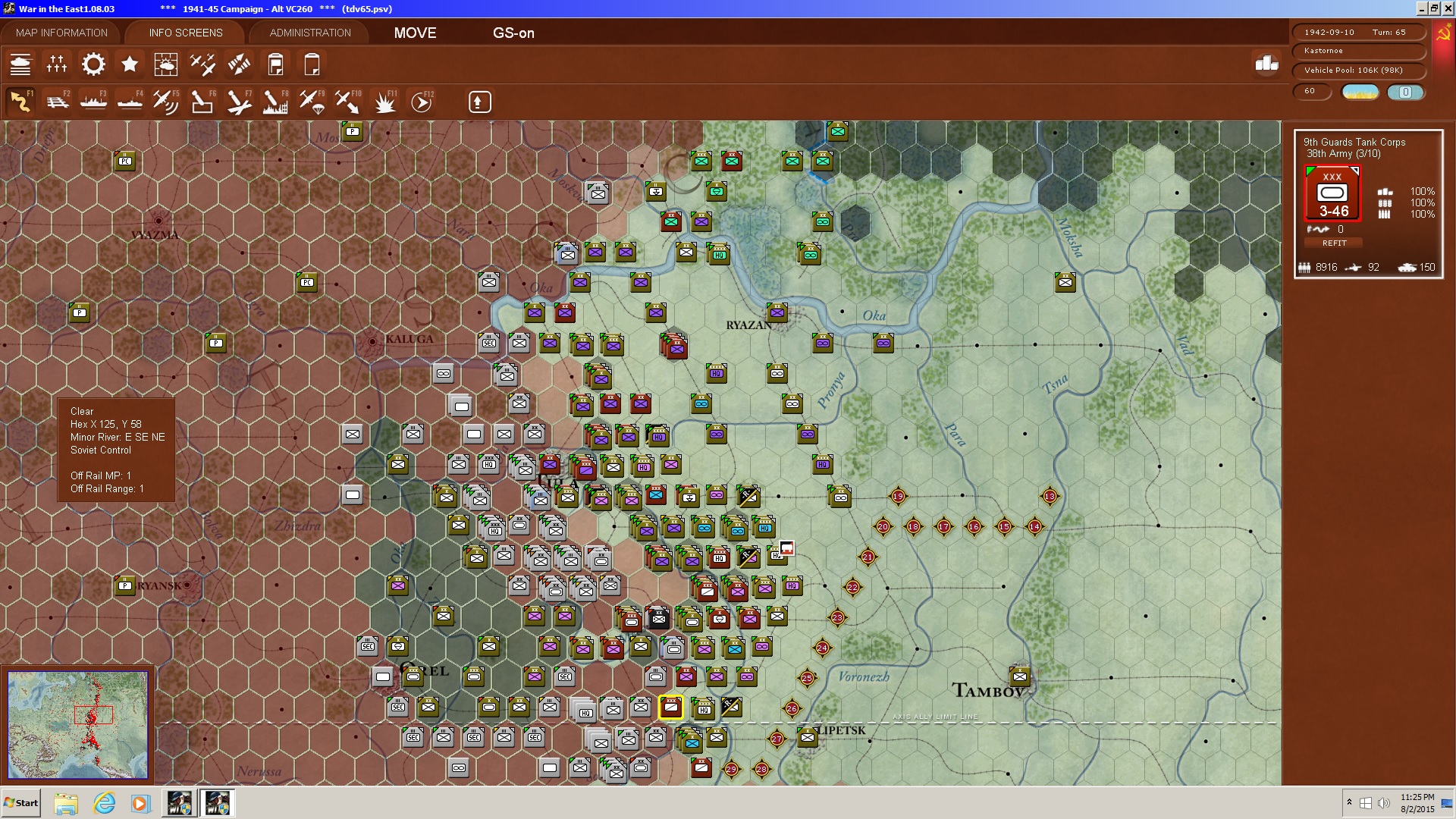Image resolution: width=1456 pixels, height=819 pixels.
Task: Click numbered marker 19 on the map
Action: (898, 496)
